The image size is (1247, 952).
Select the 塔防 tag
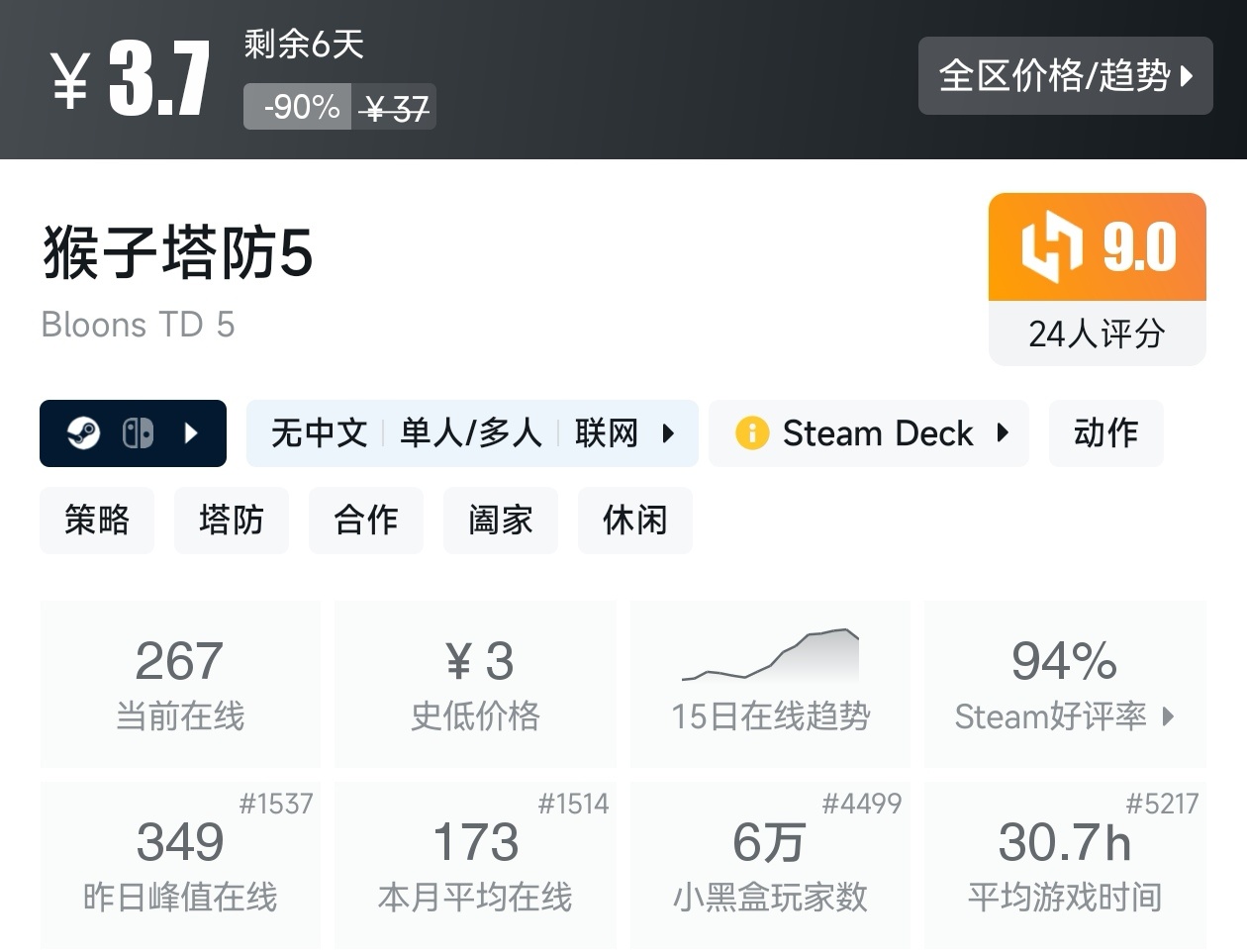coord(232,520)
